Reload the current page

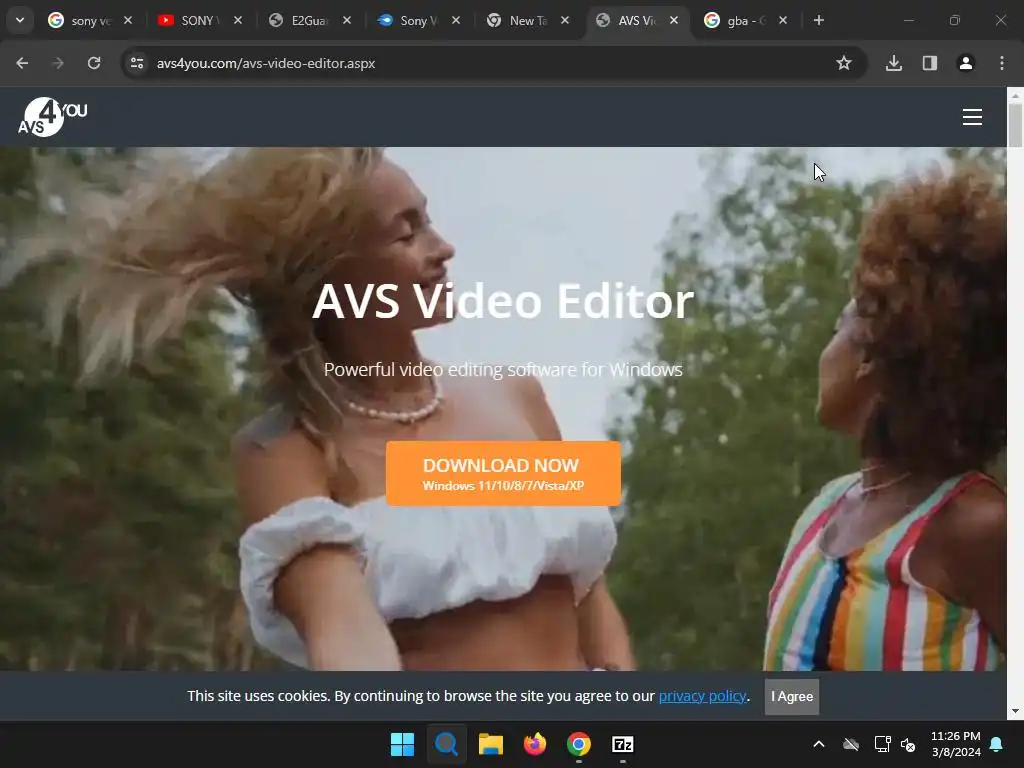(94, 63)
